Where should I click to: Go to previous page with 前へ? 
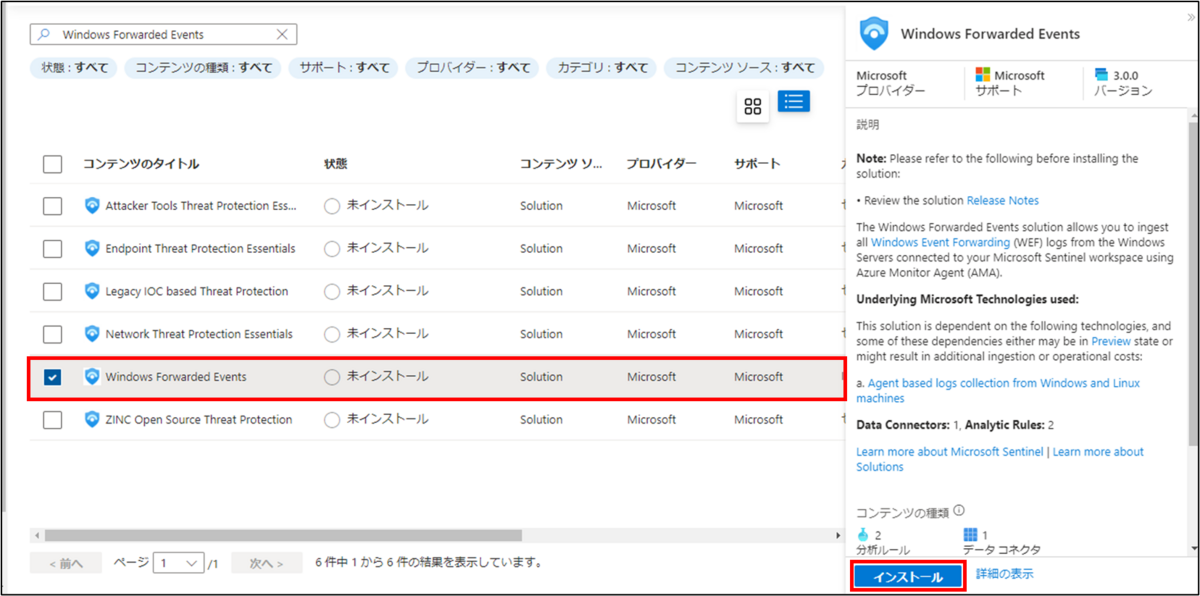(65, 563)
